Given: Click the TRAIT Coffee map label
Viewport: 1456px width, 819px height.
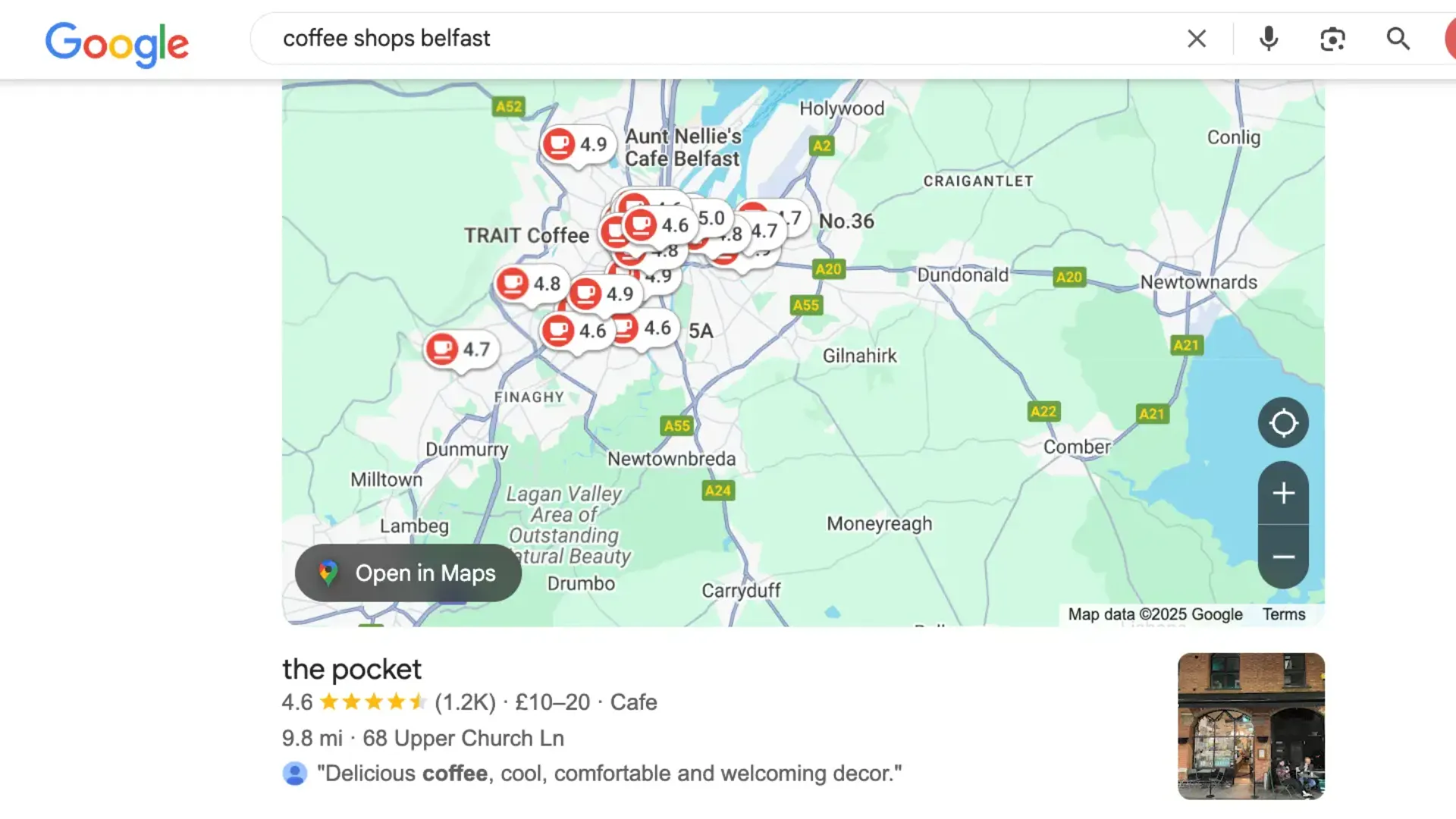Looking at the screenshot, I should 526,236.
